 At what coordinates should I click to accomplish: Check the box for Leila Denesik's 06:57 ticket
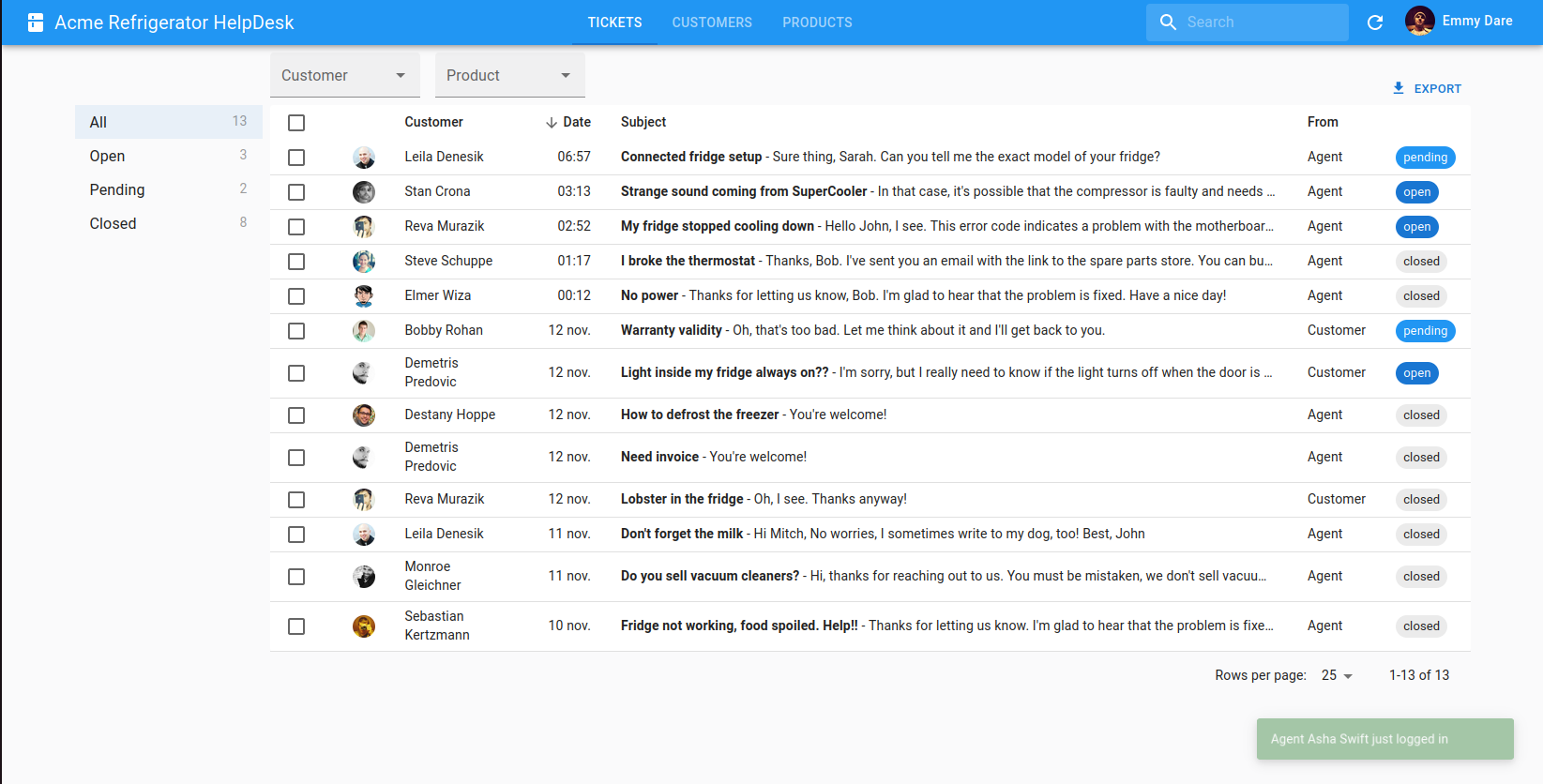(296, 158)
